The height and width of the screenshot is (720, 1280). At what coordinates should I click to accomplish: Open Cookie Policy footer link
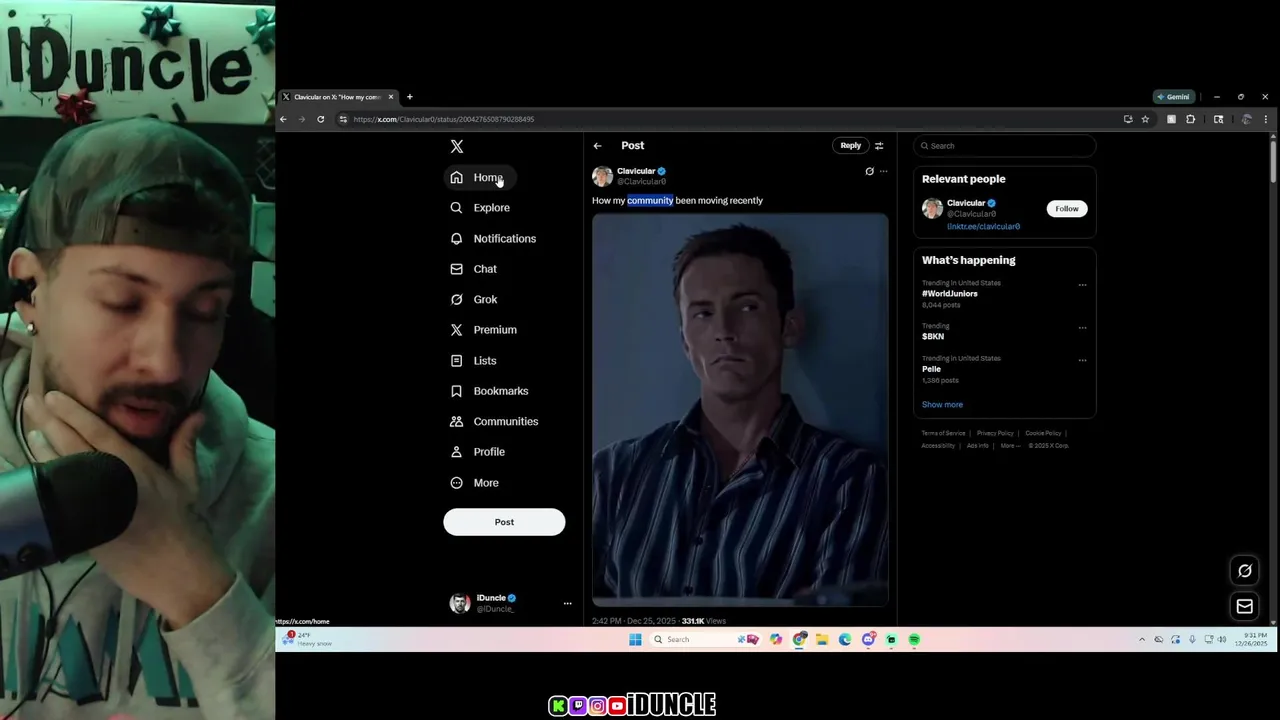[x=1043, y=433]
